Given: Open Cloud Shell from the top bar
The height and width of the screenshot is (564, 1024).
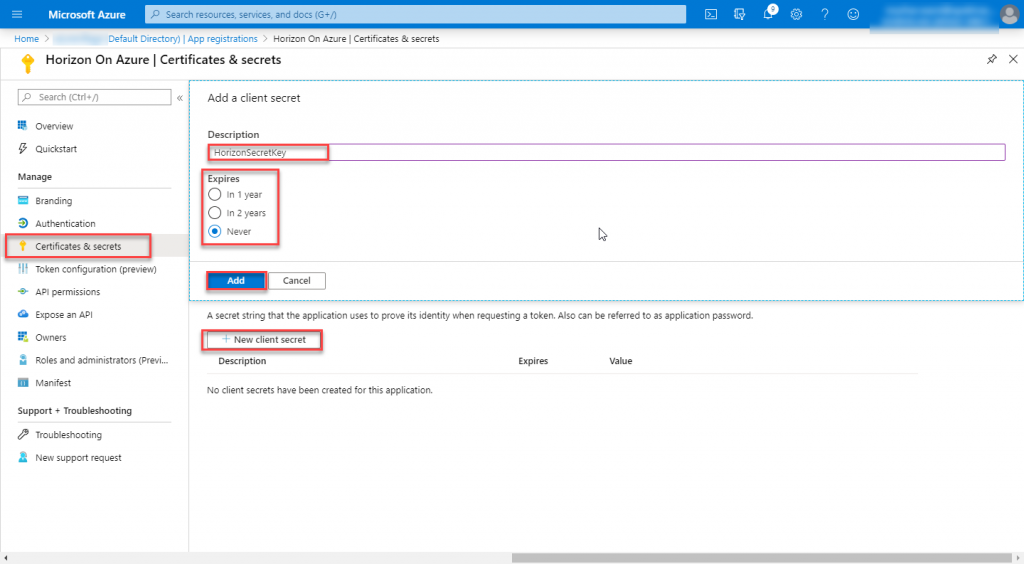Looking at the screenshot, I should (x=711, y=14).
